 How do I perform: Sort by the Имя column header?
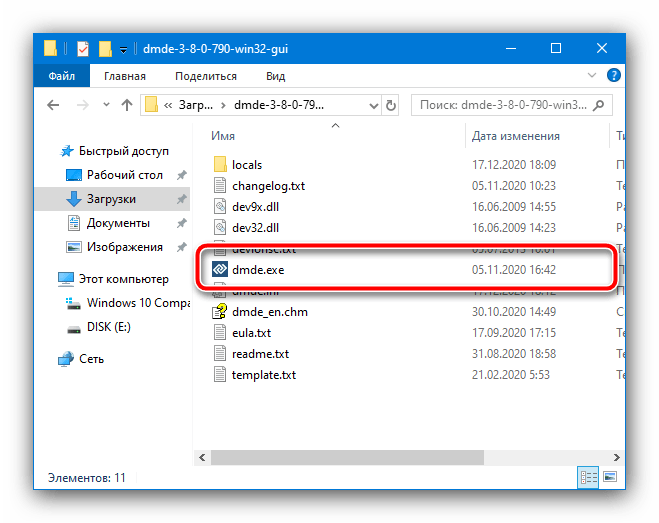point(223,136)
